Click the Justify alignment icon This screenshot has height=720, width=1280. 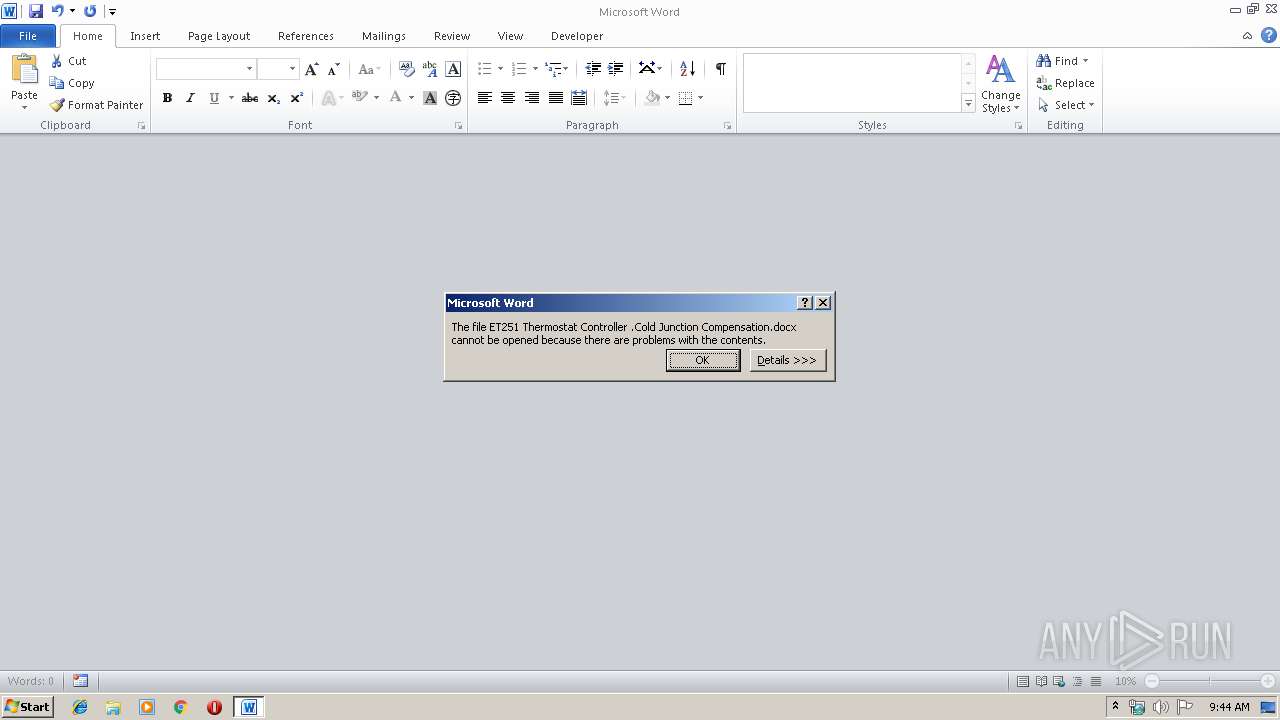point(556,98)
